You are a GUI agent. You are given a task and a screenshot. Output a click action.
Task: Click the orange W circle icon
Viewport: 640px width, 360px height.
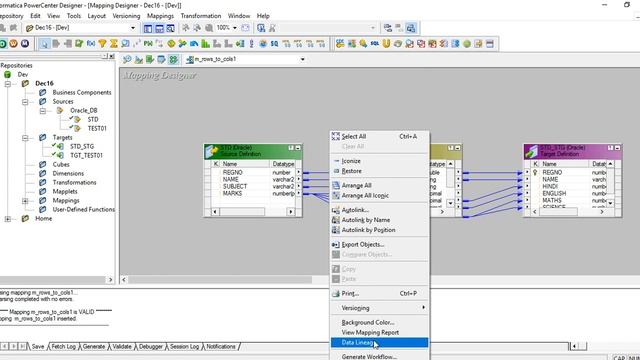pos(13,43)
